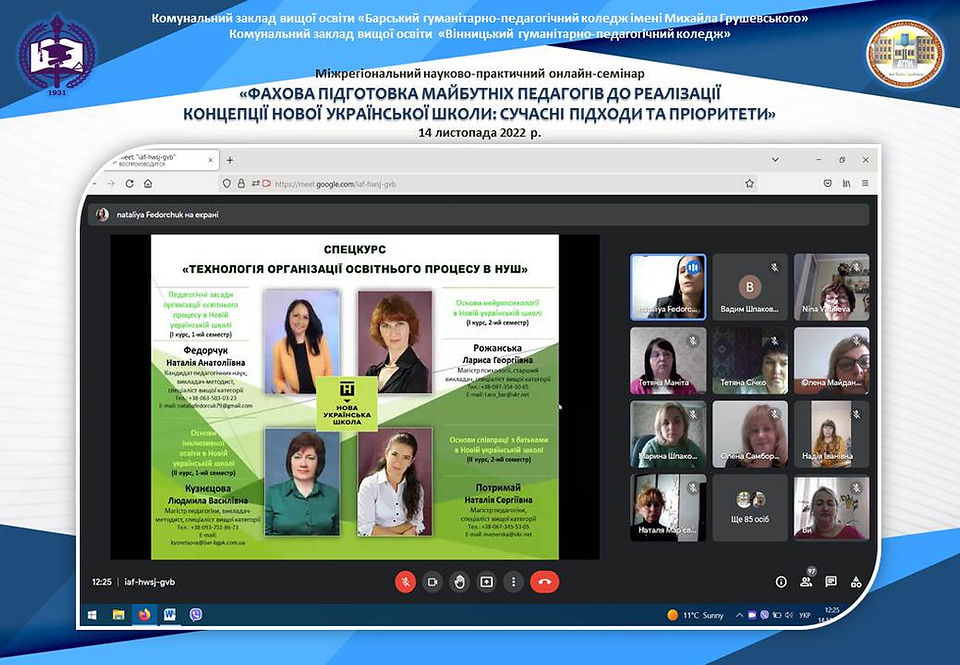Screen dimensions: 960x665
Task: Select Тетяна Січко video tile
Action: (x=750, y=361)
